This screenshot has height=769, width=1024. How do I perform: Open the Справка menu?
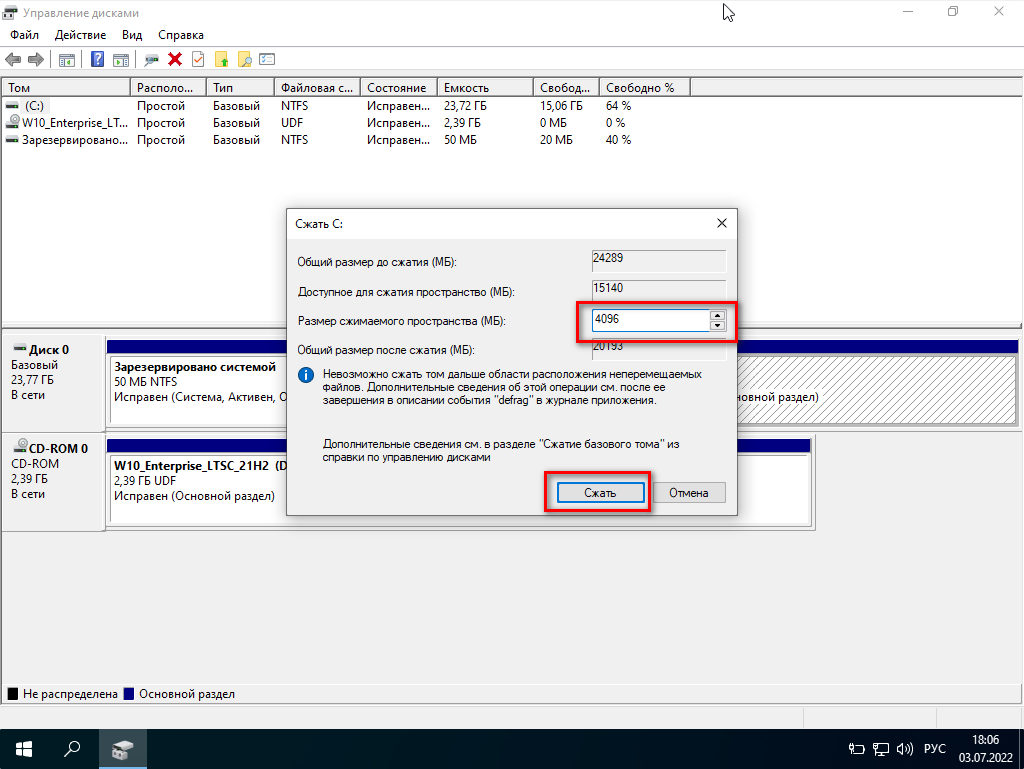(180, 34)
